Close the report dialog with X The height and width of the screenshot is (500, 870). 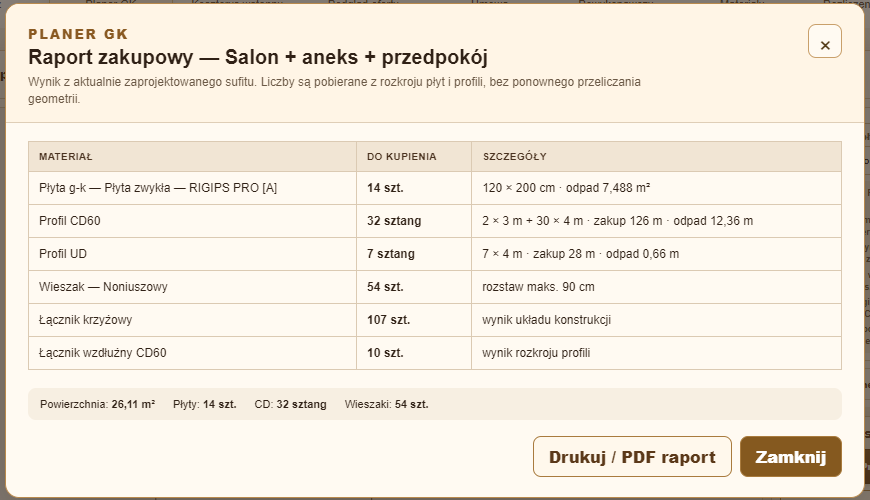825,41
